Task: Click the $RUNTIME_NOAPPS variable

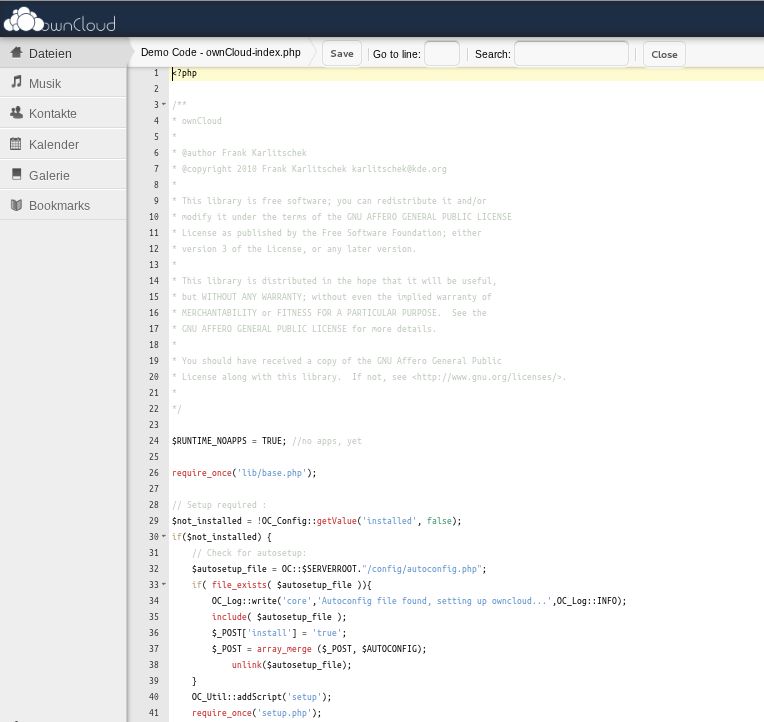Action: tap(209, 441)
